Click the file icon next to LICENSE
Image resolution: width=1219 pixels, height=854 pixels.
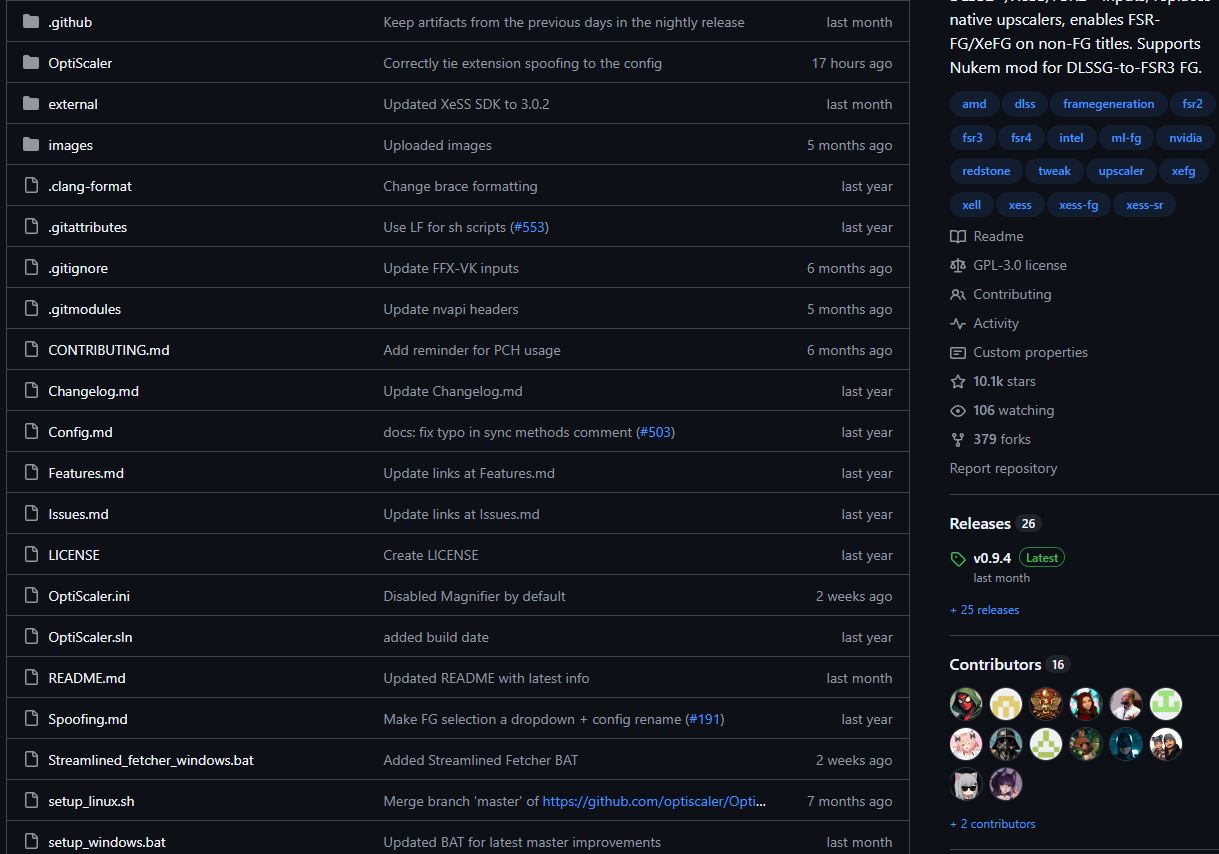(x=30, y=555)
